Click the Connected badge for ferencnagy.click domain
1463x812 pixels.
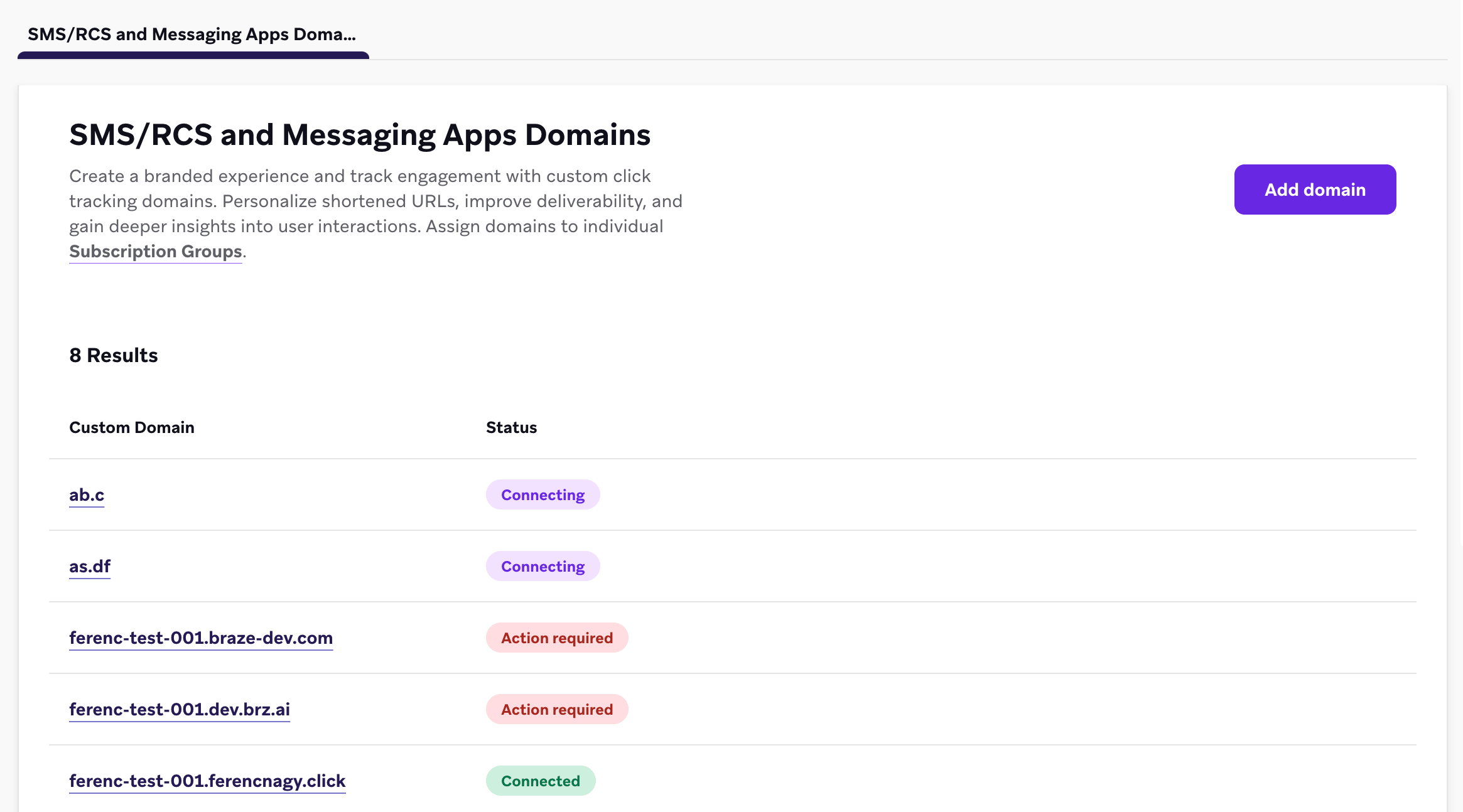pos(540,781)
